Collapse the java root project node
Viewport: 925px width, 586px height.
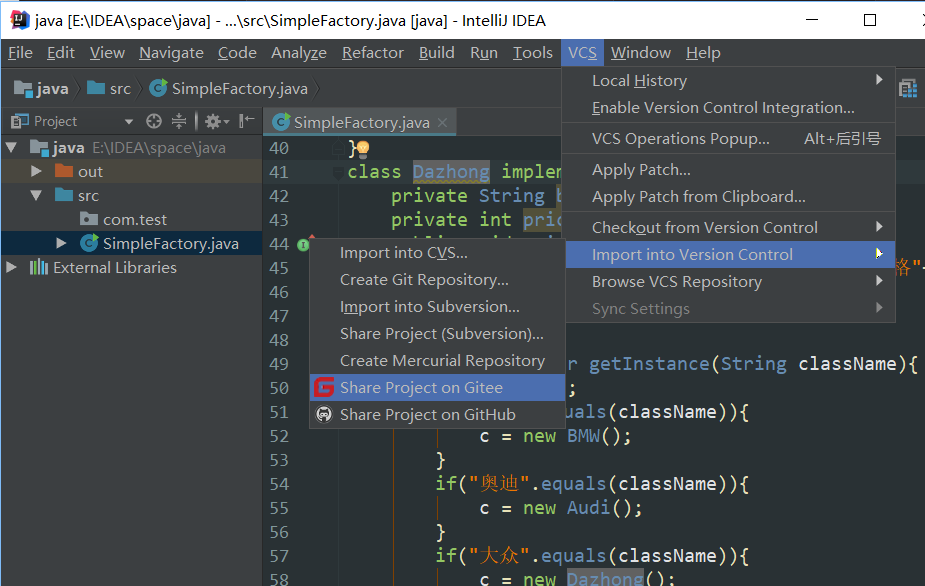(x=11, y=147)
